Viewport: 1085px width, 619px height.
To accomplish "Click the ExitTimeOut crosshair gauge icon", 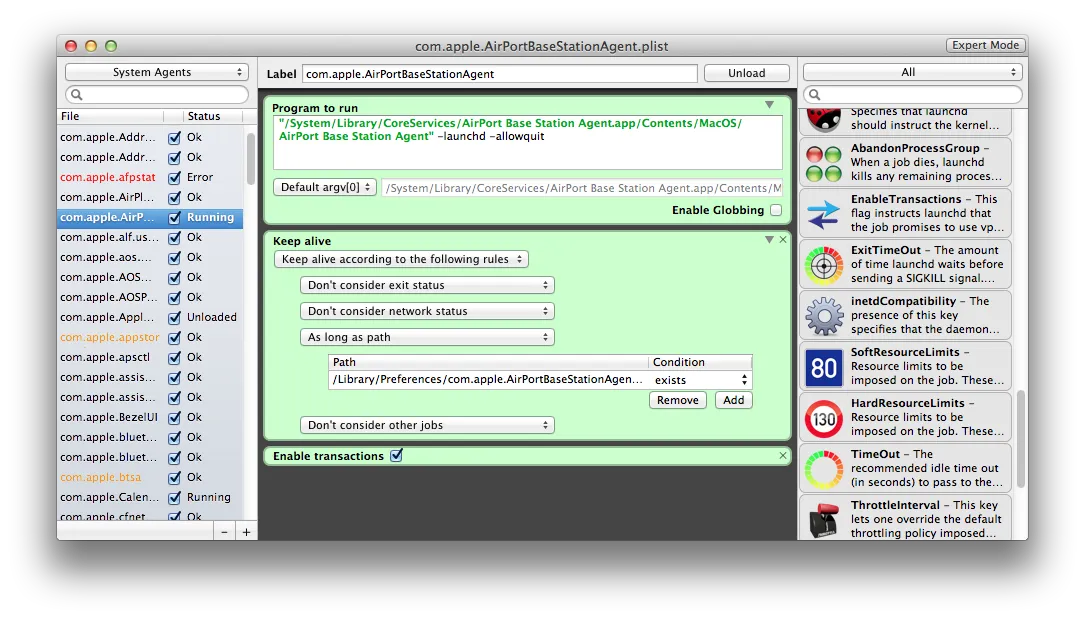I will click(823, 264).
